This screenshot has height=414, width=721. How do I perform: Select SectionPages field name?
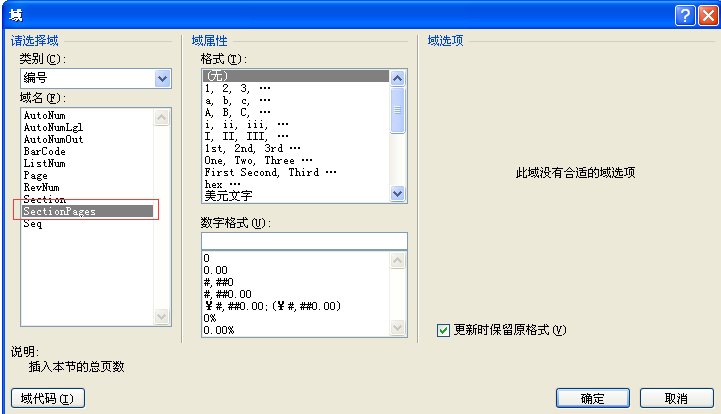tap(87, 211)
